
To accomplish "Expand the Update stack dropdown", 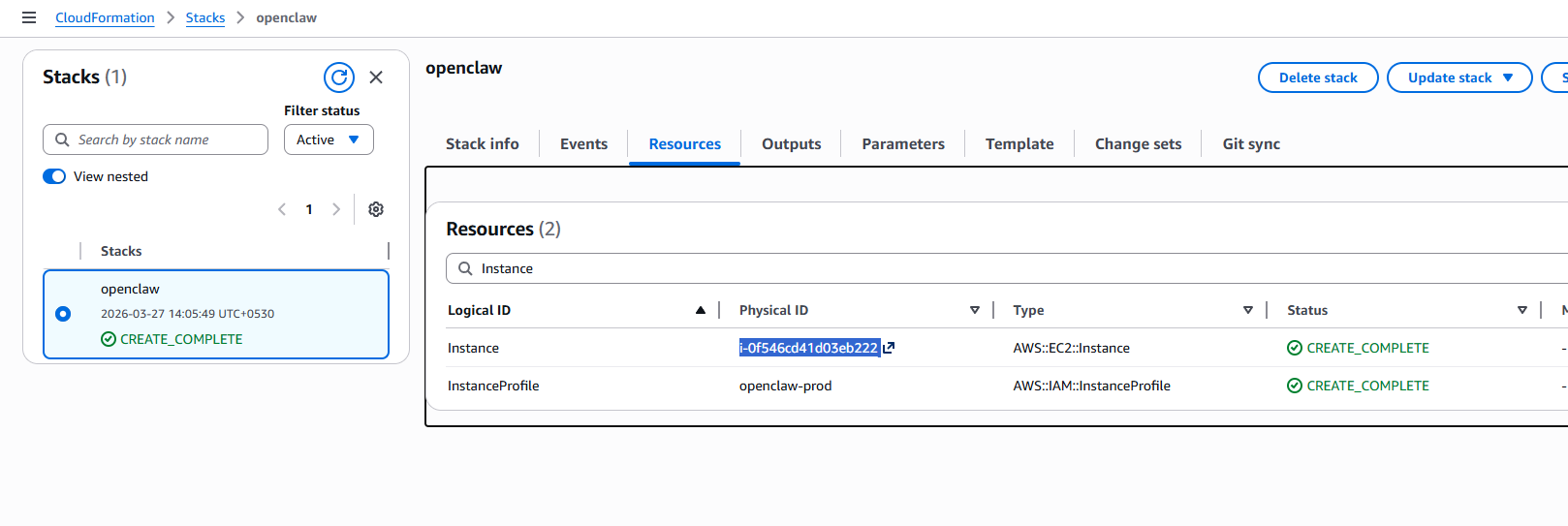I will [x=1507, y=77].
